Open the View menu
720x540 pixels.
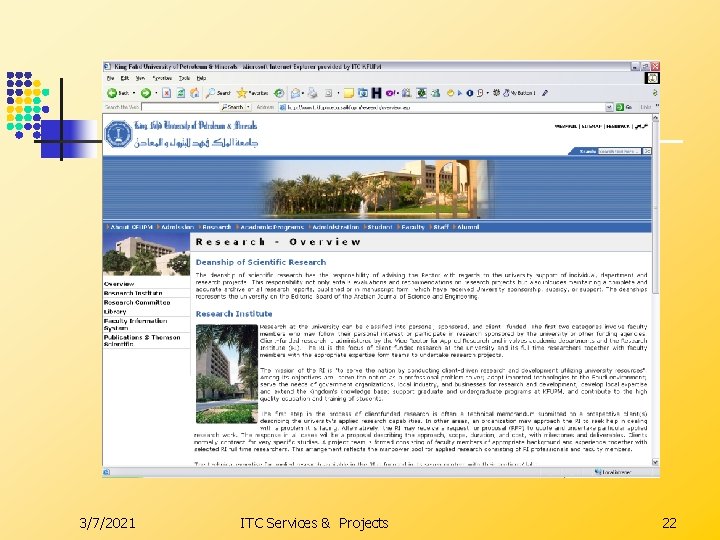pos(140,79)
